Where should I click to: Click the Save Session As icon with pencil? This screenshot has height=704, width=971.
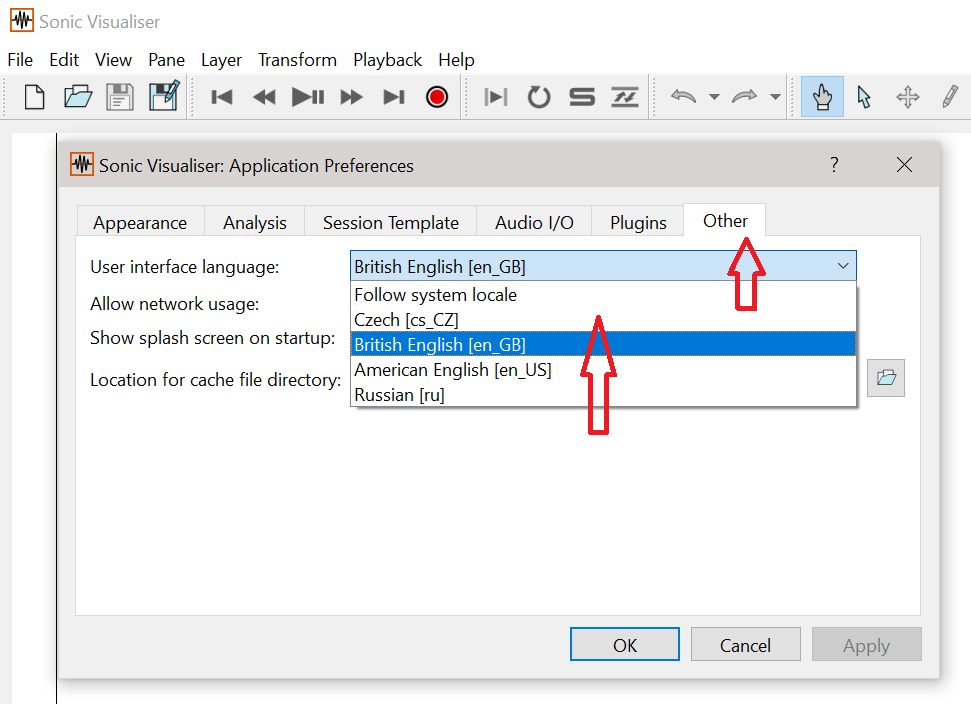(164, 96)
